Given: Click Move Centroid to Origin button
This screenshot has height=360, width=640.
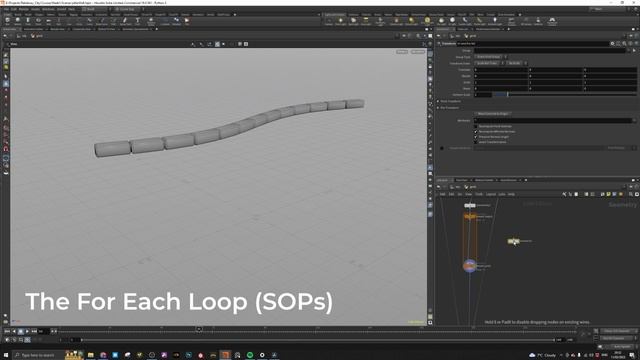Looking at the screenshot, I should click(492, 114).
